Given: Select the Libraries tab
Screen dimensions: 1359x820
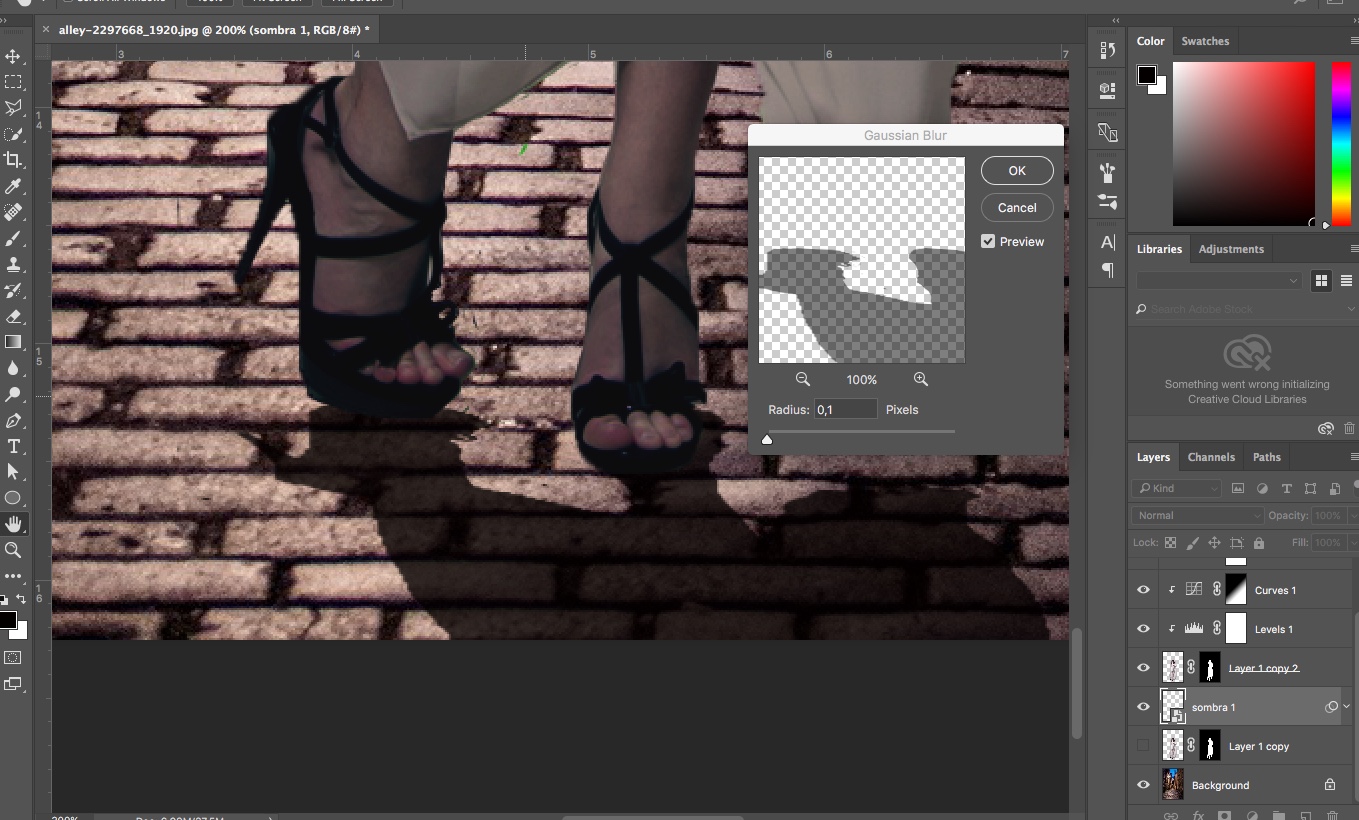Looking at the screenshot, I should pyautogui.click(x=1159, y=249).
